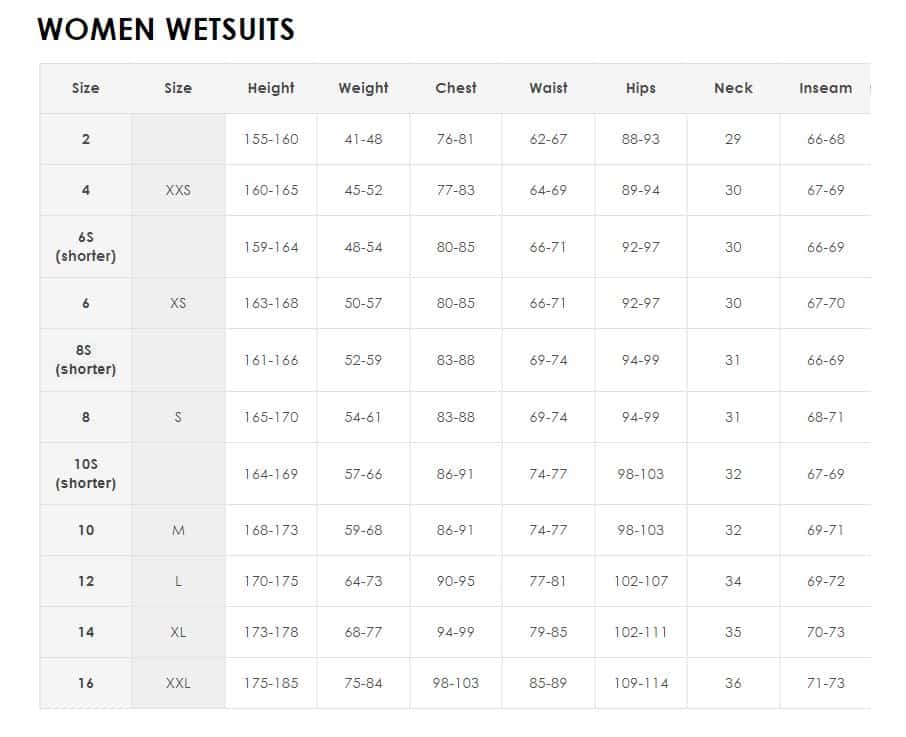
Task: Click the Inseam column header
Action: [826, 88]
